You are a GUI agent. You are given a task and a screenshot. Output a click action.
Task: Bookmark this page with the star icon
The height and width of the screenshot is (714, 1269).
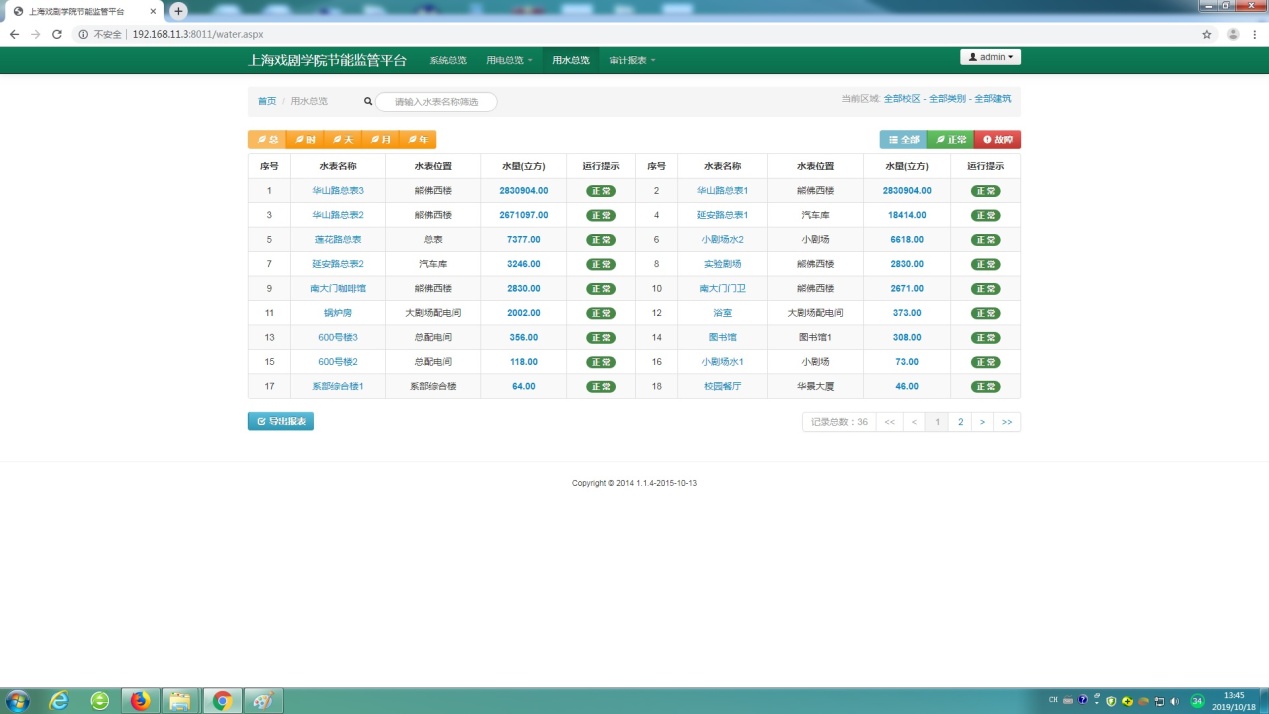1207,34
